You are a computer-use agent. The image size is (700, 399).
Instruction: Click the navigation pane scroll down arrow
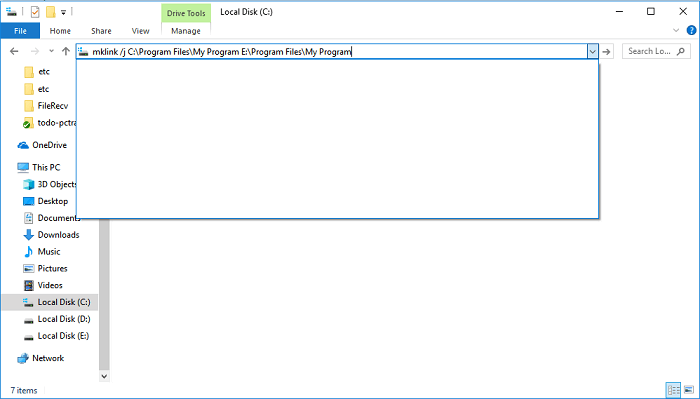(x=104, y=376)
